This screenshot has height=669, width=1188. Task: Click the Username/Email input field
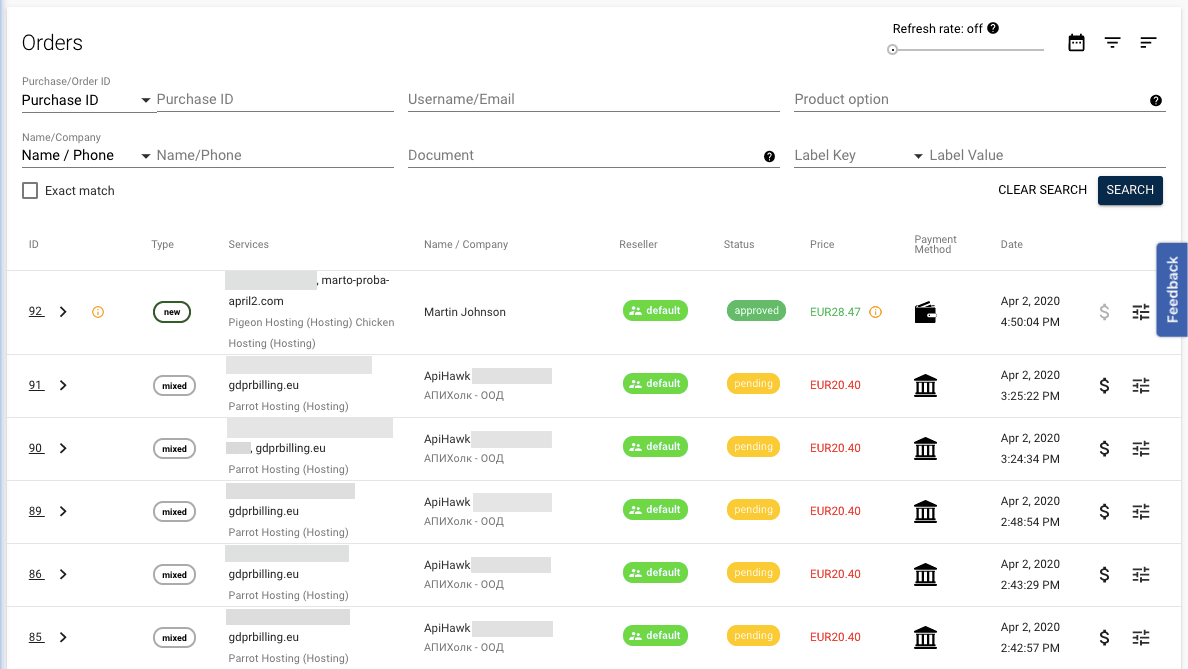click(593, 100)
